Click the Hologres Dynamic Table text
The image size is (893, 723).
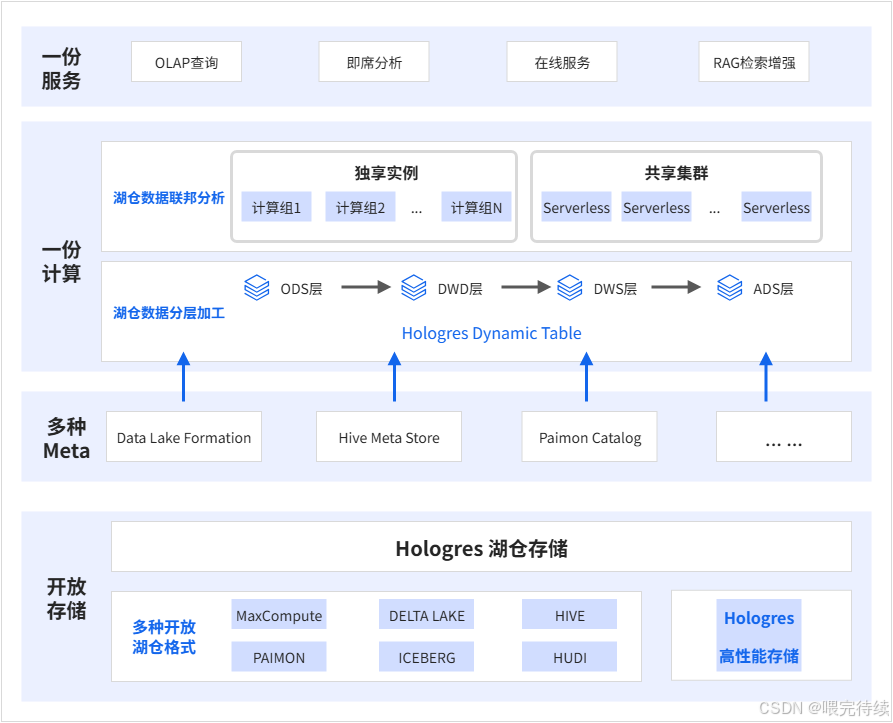[x=491, y=333]
